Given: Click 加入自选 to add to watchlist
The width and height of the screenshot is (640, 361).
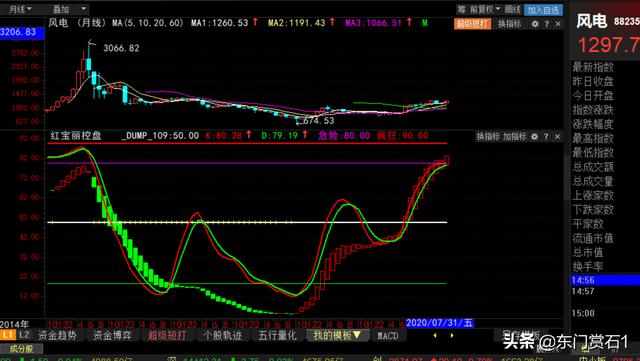Looking at the screenshot, I should click(543, 10).
